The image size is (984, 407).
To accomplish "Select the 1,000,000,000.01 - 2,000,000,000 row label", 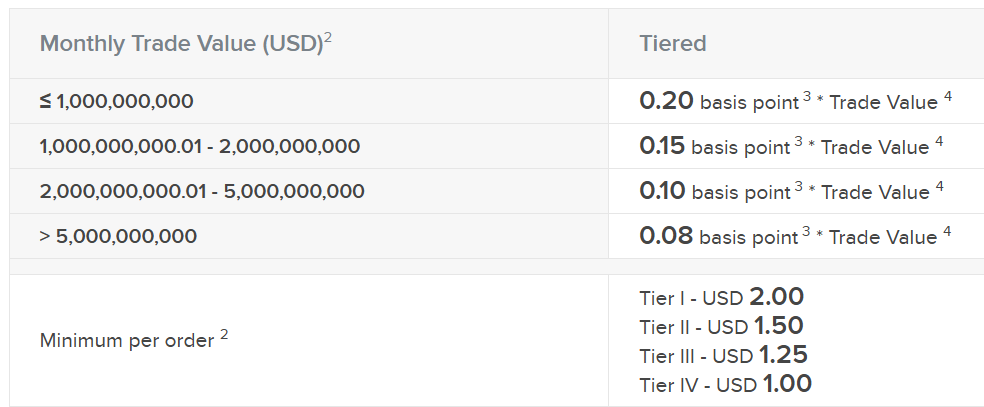I will pyautogui.click(x=199, y=146).
